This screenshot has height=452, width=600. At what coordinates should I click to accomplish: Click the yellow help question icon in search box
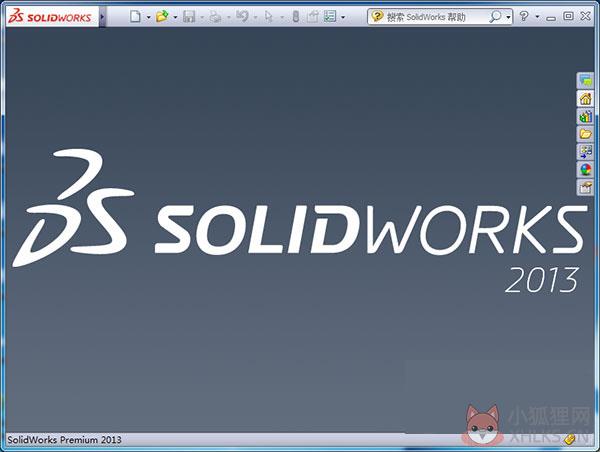click(x=377, y=16)
